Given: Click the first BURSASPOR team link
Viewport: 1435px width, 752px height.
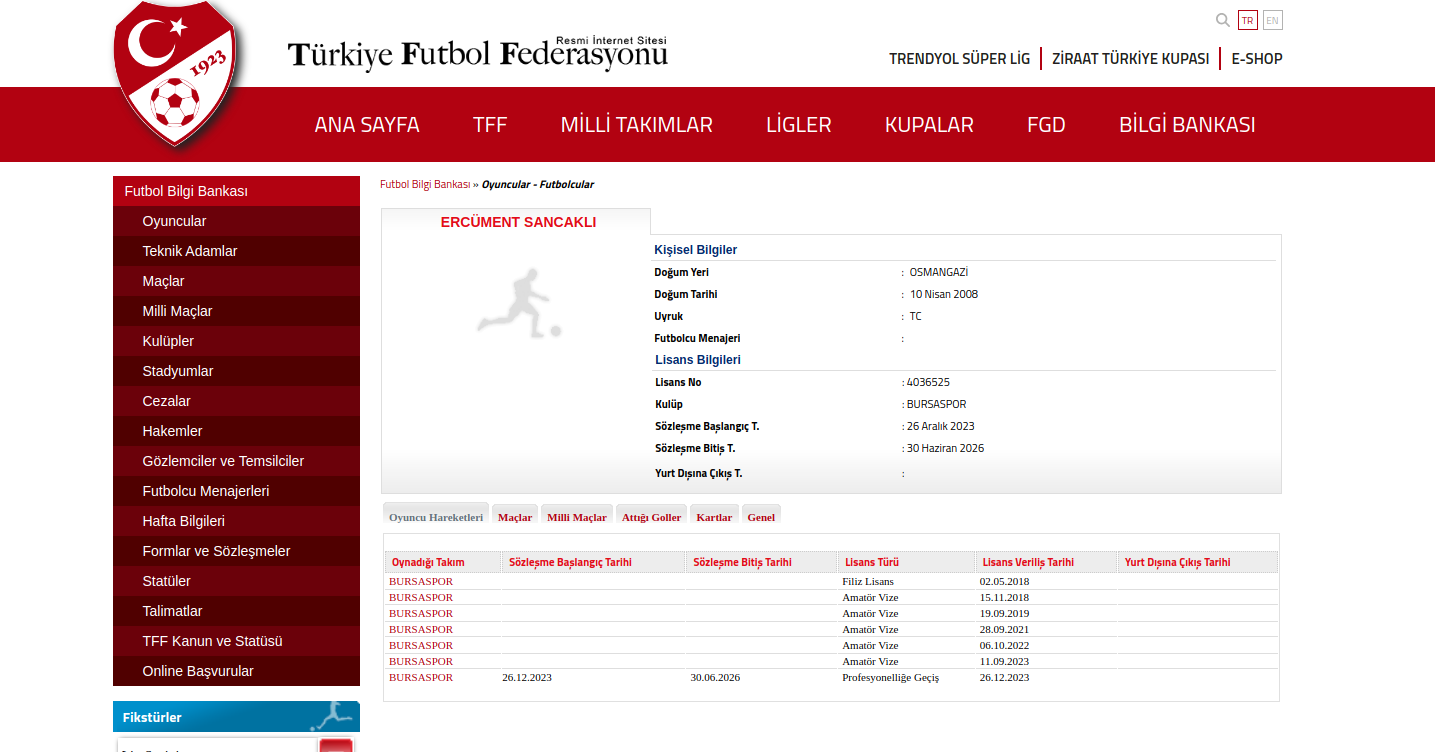Looking at the screenshot, I should tap(421, 581).
